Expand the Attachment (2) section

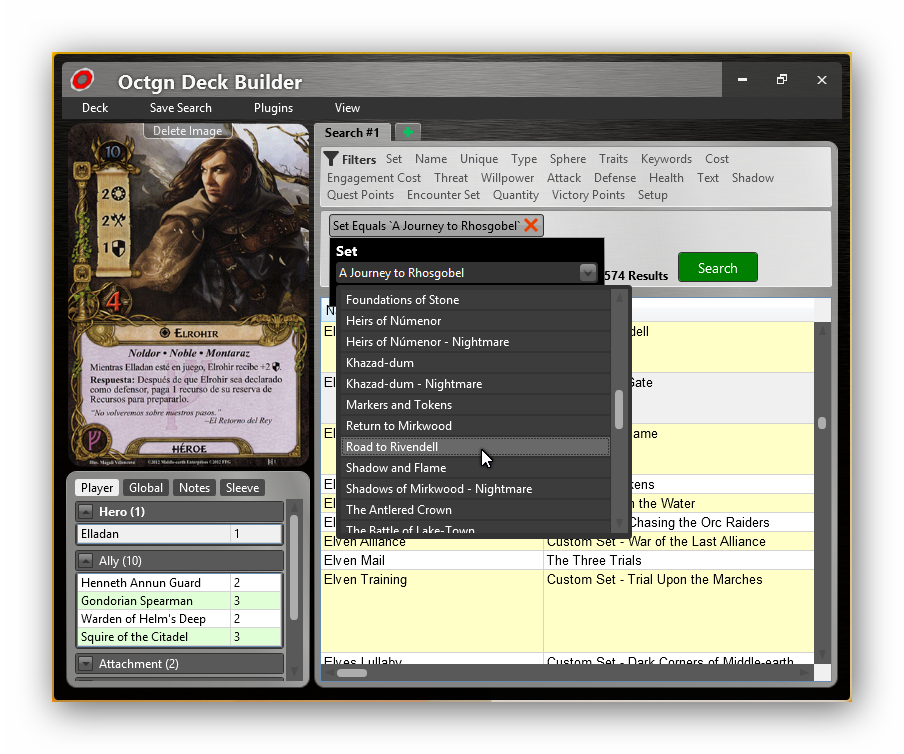(85, 663)
